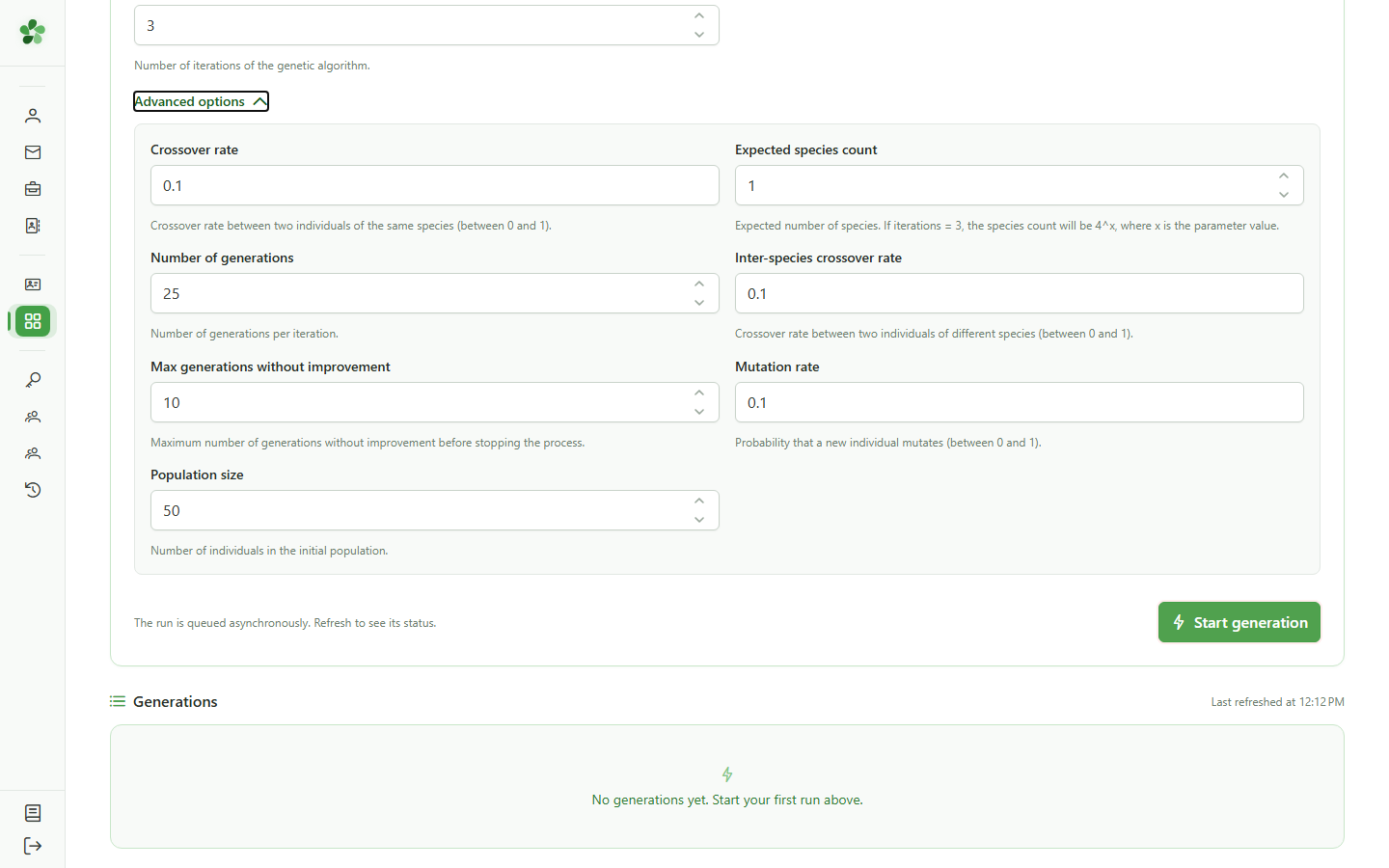Focus the Mutation rate input field

tap(1020, 402)
